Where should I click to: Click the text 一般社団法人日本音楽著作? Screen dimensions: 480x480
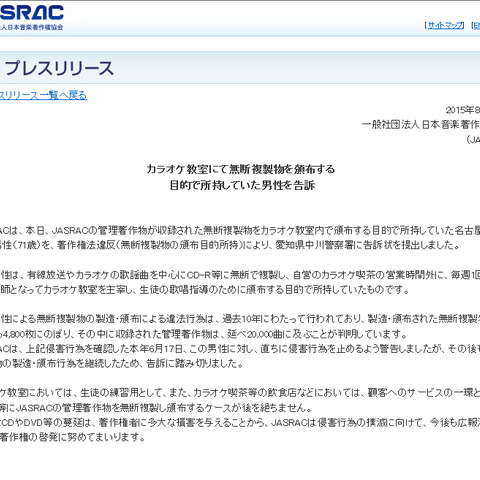(421, 125)
